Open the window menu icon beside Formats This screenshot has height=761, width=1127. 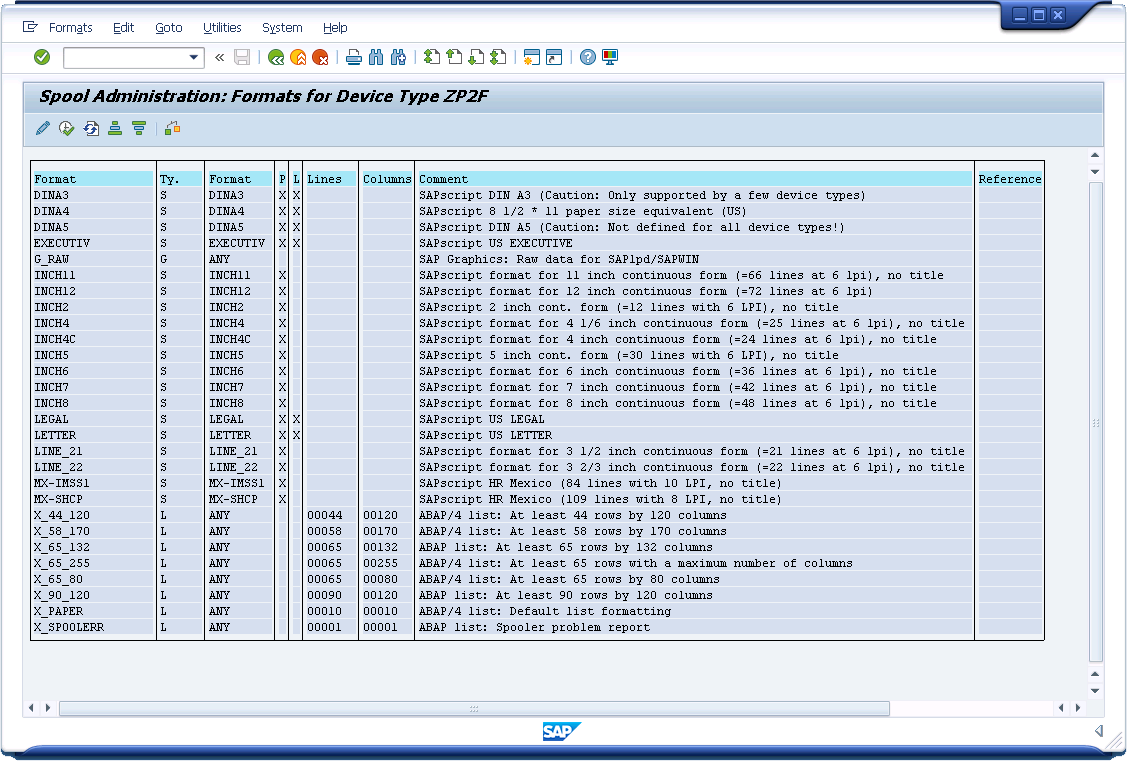[x=30, y=27]
